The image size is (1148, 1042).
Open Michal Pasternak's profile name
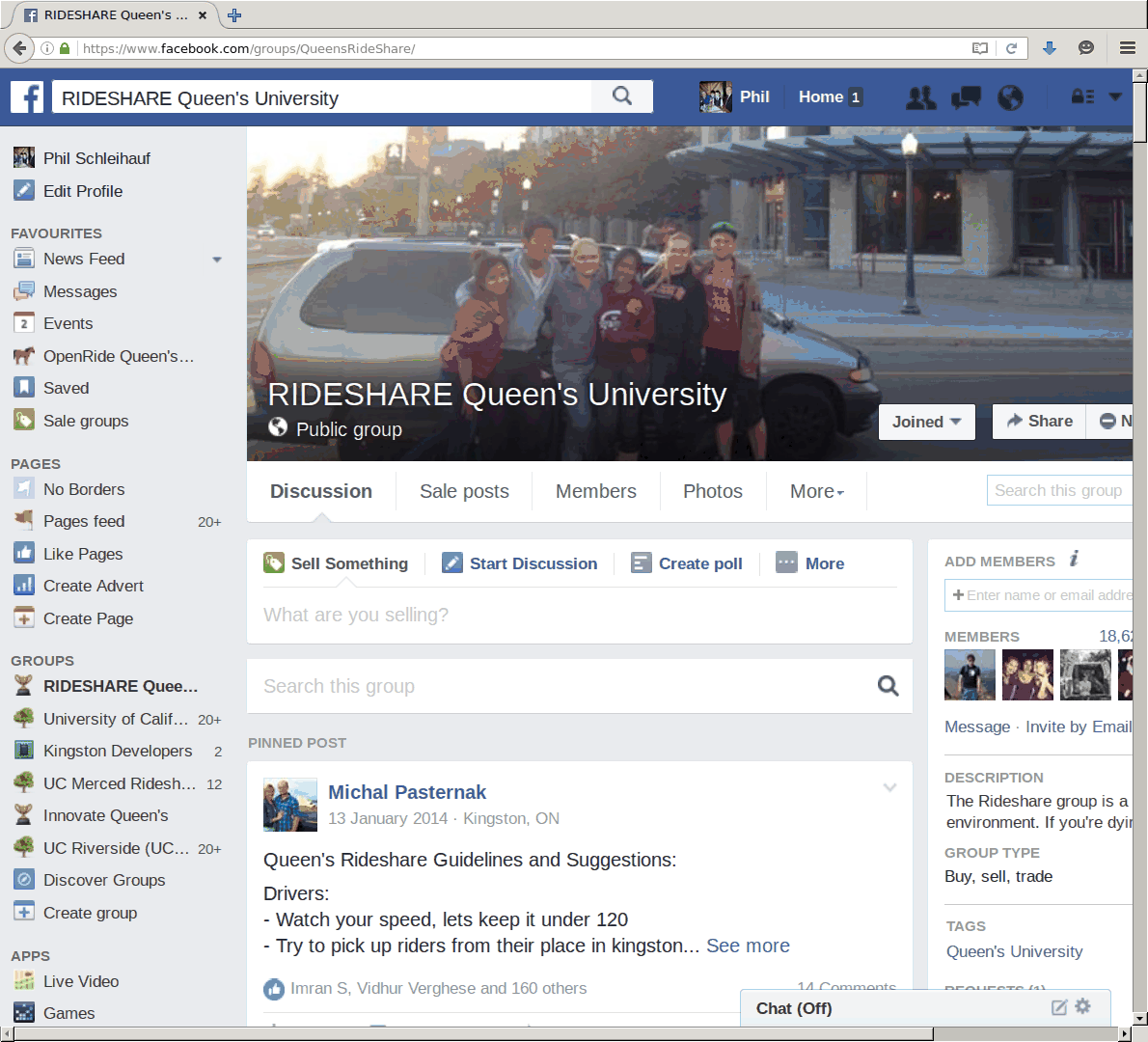pyautogui.click(x=407, y=792)
